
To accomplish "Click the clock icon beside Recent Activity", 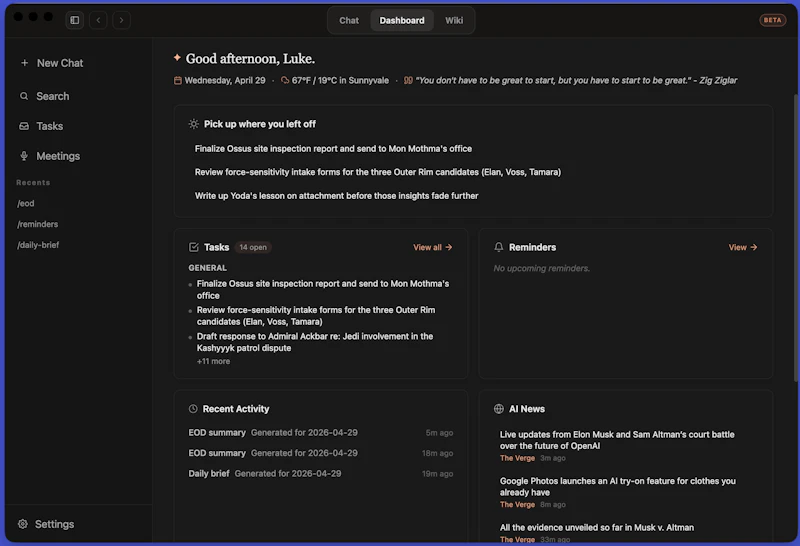I will pyautogui.click(x=193, y=409).
